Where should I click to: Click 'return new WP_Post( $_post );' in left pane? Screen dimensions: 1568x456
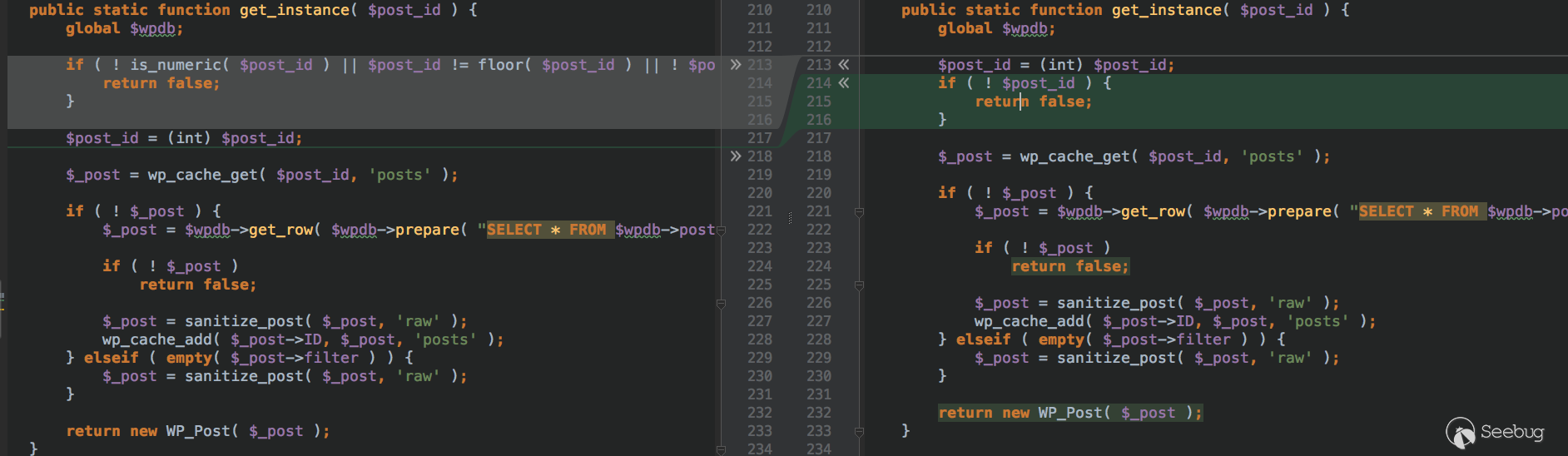(x=198, y=431)
